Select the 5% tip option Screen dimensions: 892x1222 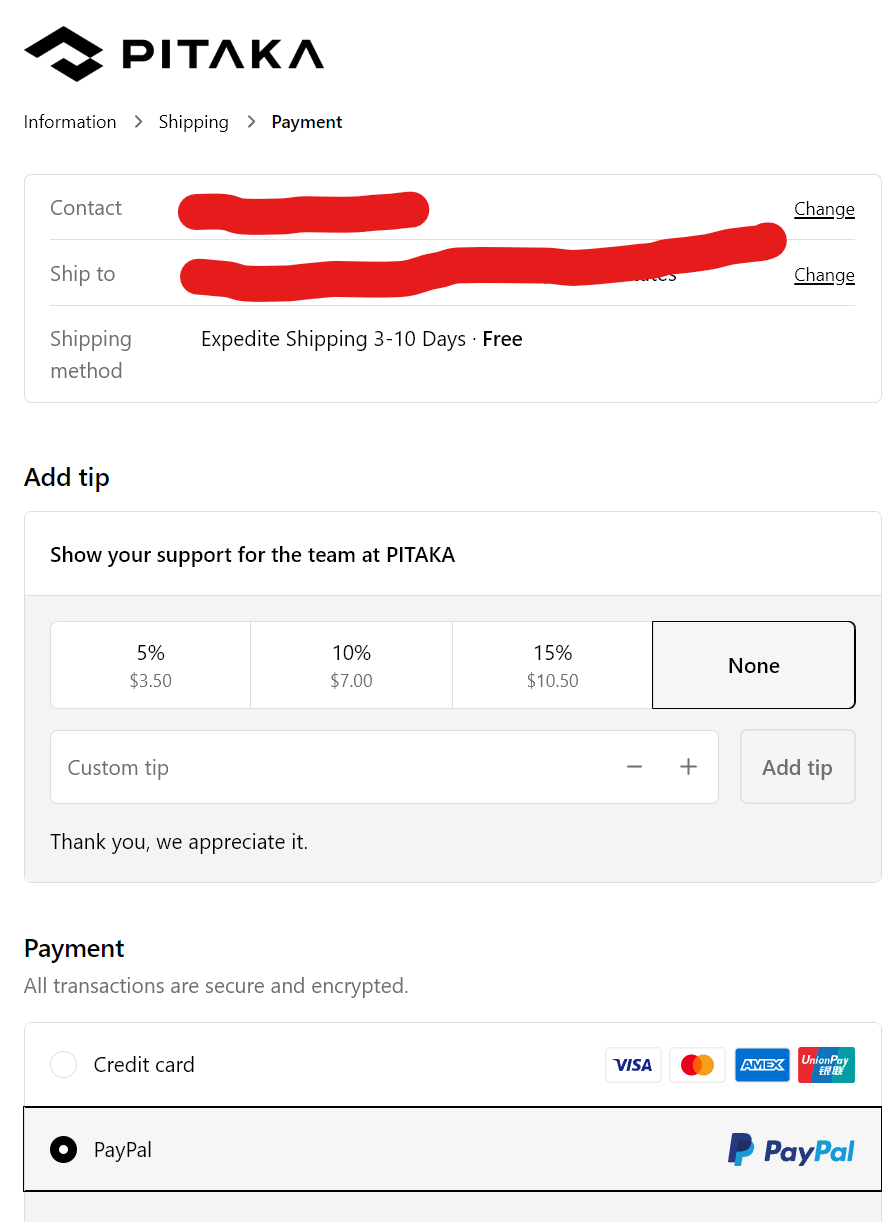[151, 665]
